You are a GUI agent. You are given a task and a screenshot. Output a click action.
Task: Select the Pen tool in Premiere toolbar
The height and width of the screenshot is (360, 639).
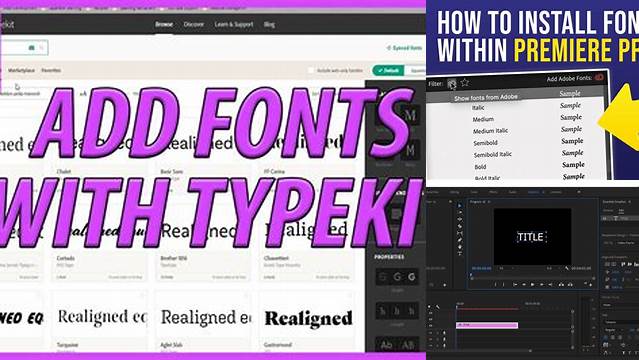[460, 240]
